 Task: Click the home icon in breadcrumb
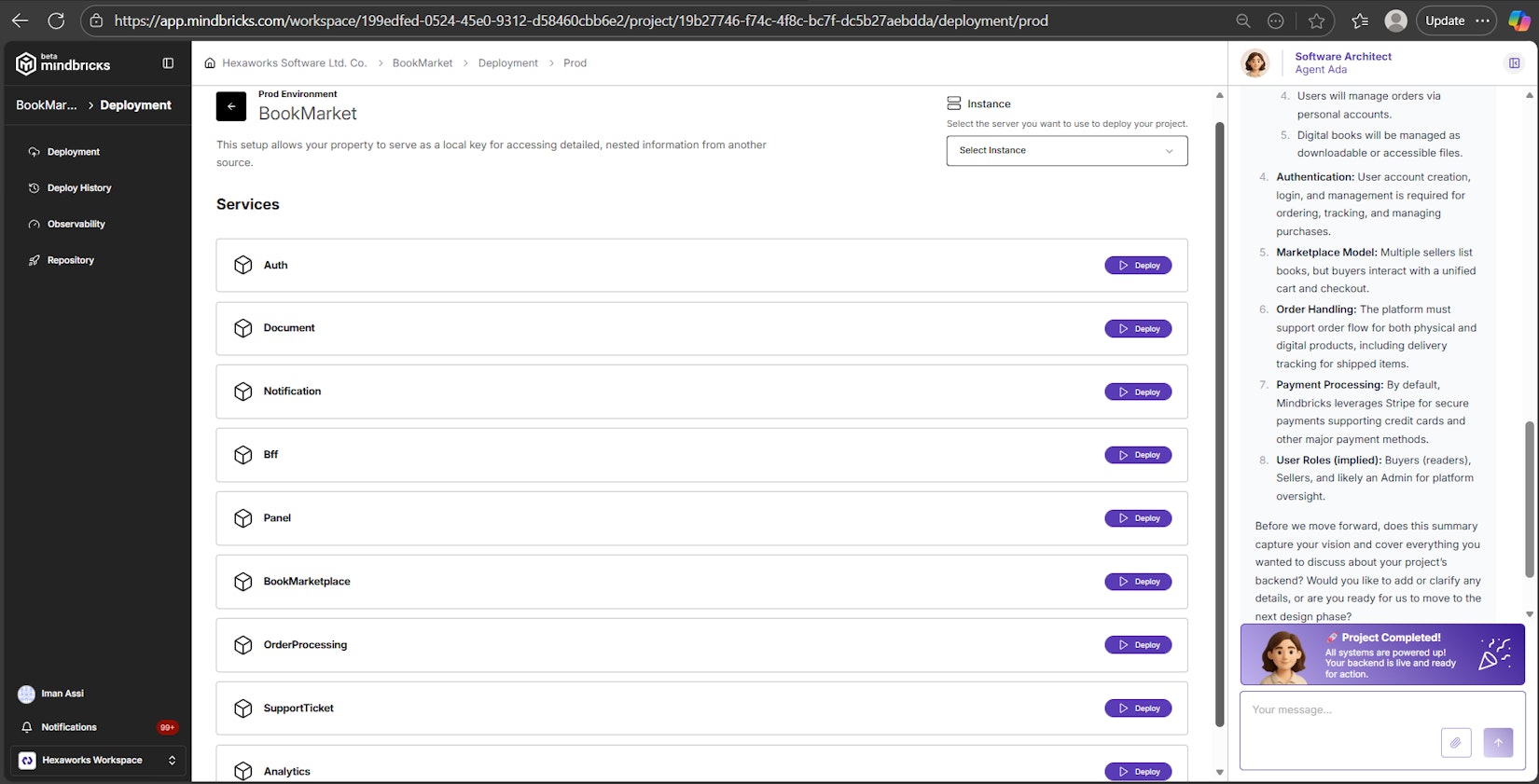(x=210, y=63)
